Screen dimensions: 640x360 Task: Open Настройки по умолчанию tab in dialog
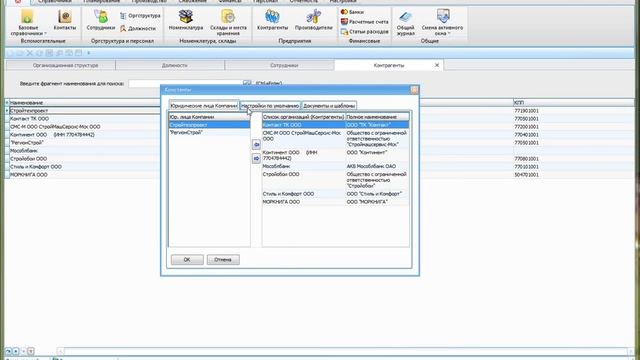pyautogui.click(x=270, y=106)
